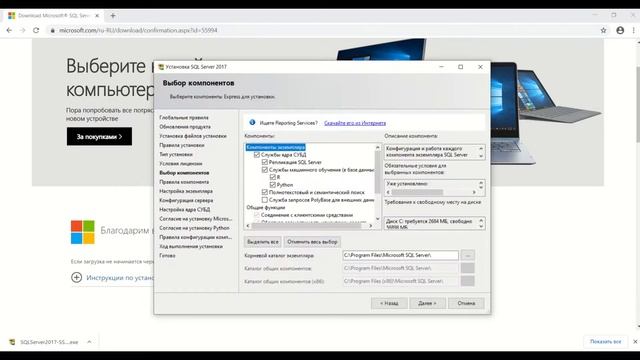Click Условия лицензии step in sidebar
The width and height of the screenshot is (640, 360).
click(x=180, y=163)
